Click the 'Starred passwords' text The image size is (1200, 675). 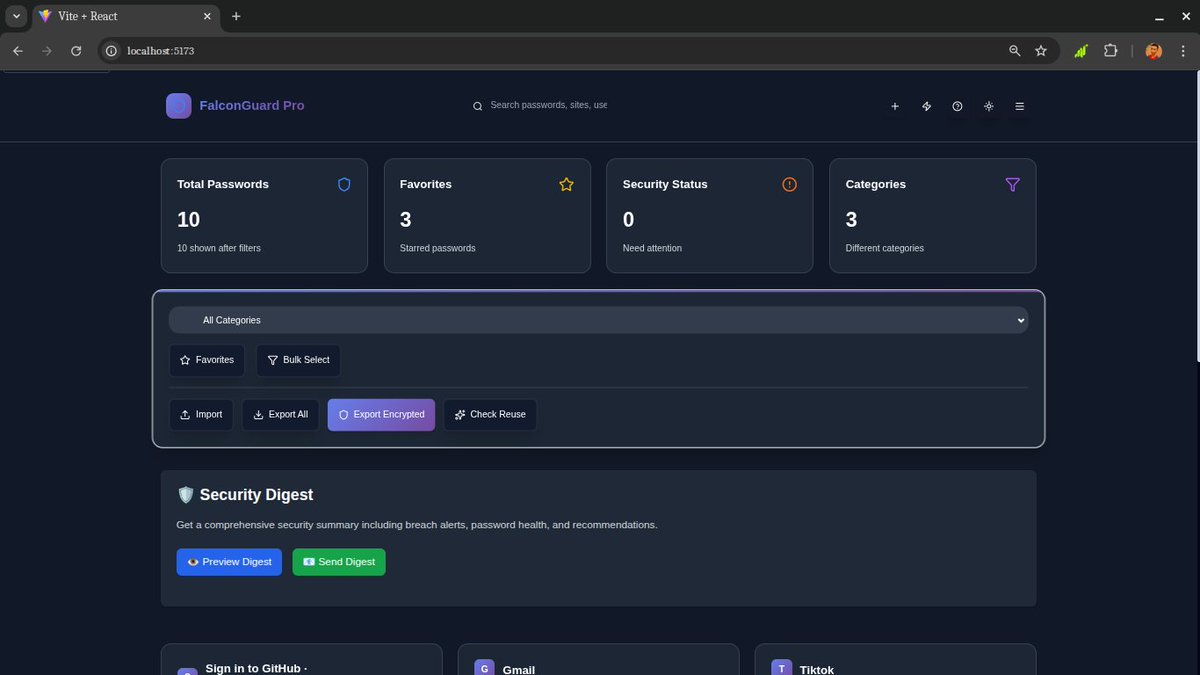tap(438, 248)
